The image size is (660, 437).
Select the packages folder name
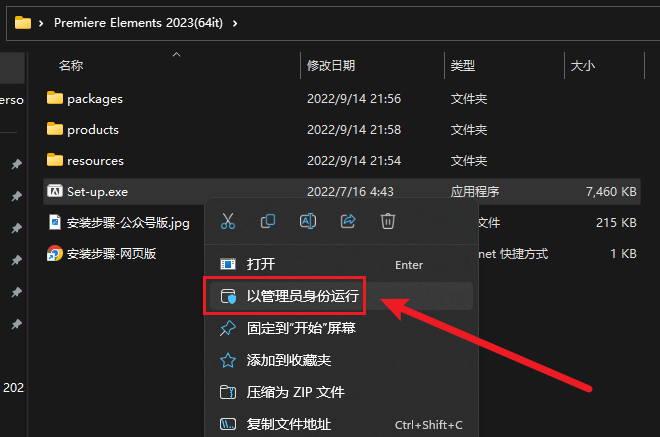click(95, 99)
